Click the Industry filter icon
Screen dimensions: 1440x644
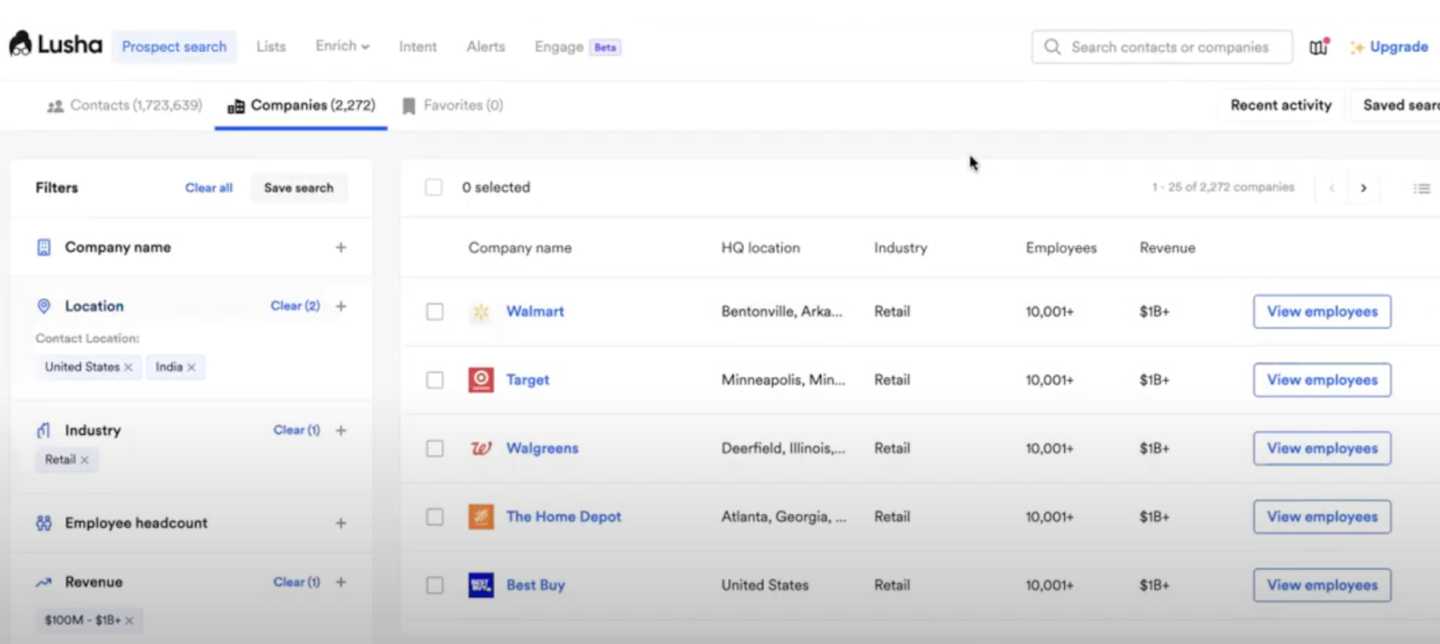(44, 430)
